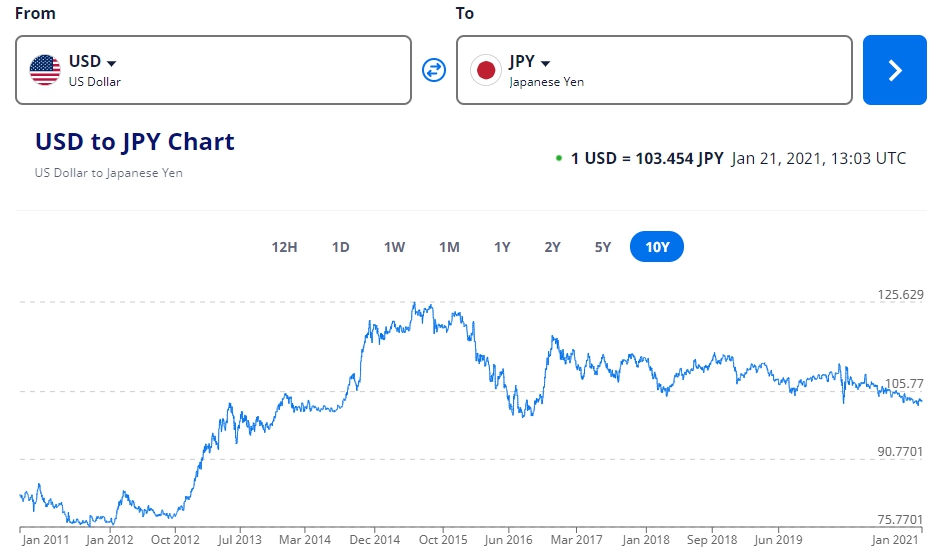This screenshot has width=942, height=553.
Task: Select the 1D chart range
Action: 340,247
